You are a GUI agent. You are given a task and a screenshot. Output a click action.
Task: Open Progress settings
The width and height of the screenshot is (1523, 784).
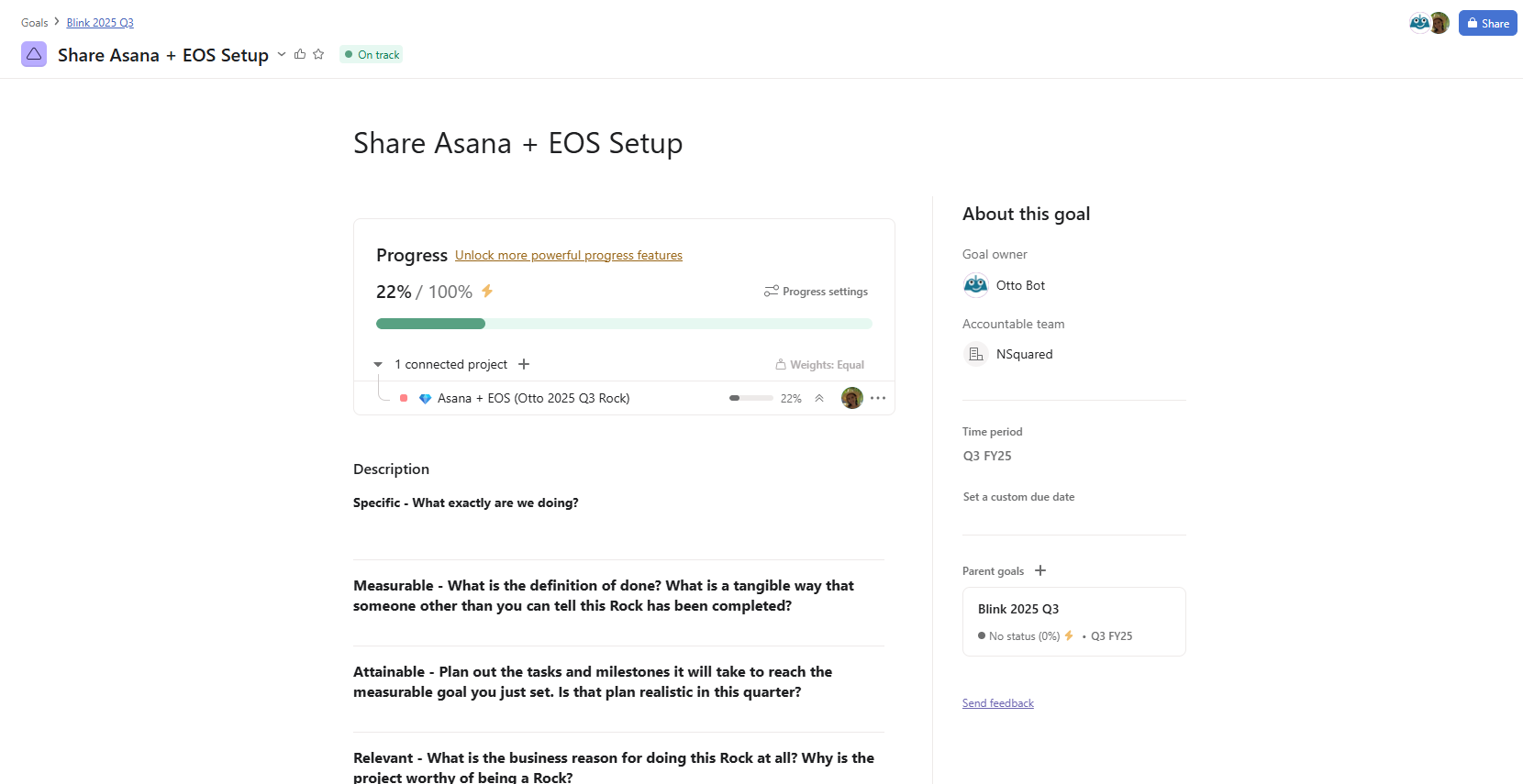816,292
